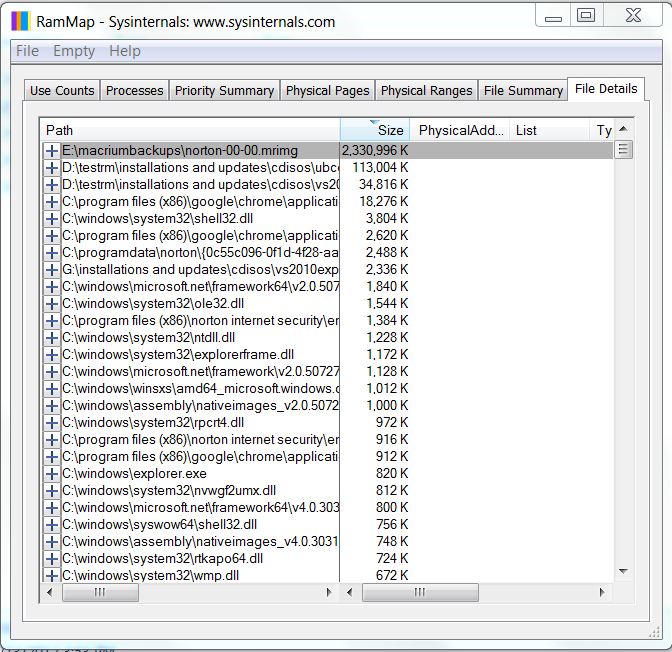672x652 pixels.
Task: Expand the norton-00-00.mrimg entry
Action: tap(52, 151)
